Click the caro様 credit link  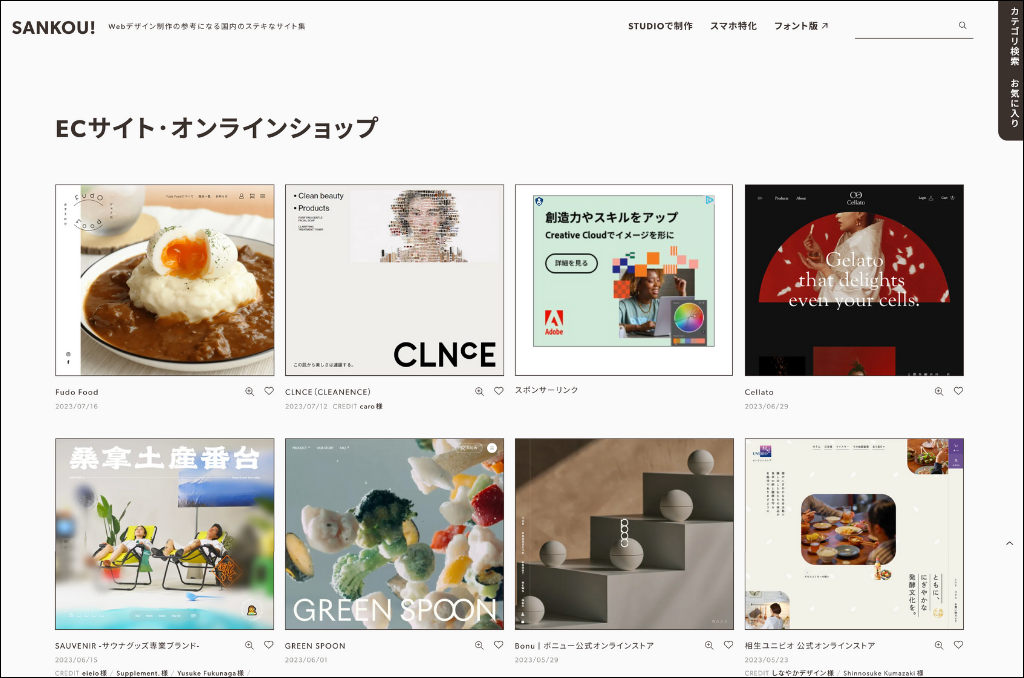tap(371, 406)
